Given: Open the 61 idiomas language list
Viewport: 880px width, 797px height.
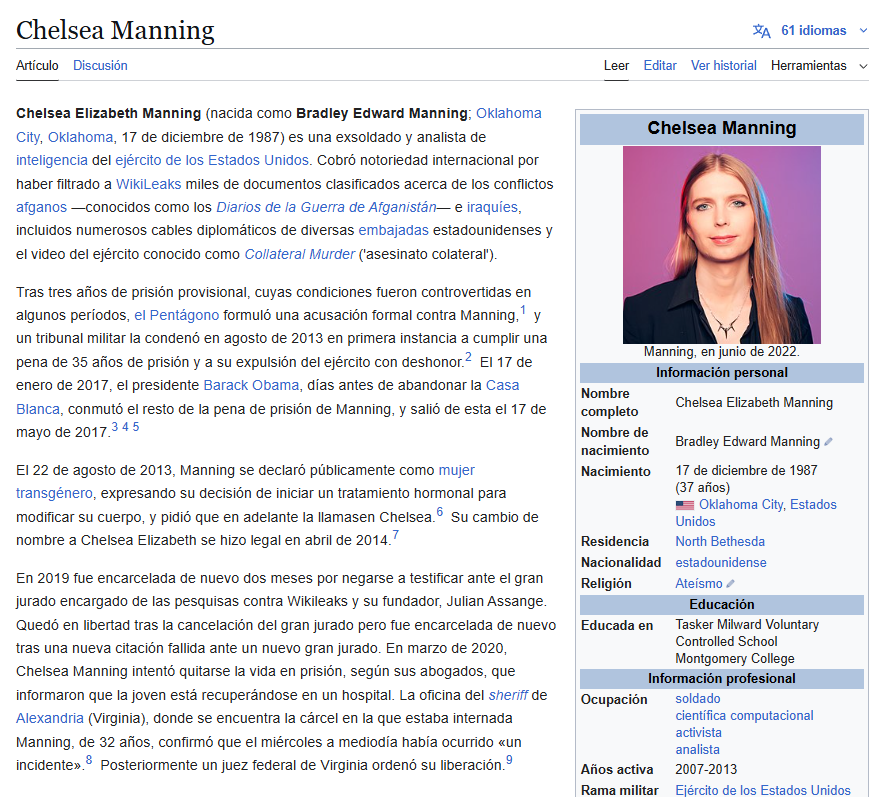Looking at the screenshot, I should tap(813, 30).
